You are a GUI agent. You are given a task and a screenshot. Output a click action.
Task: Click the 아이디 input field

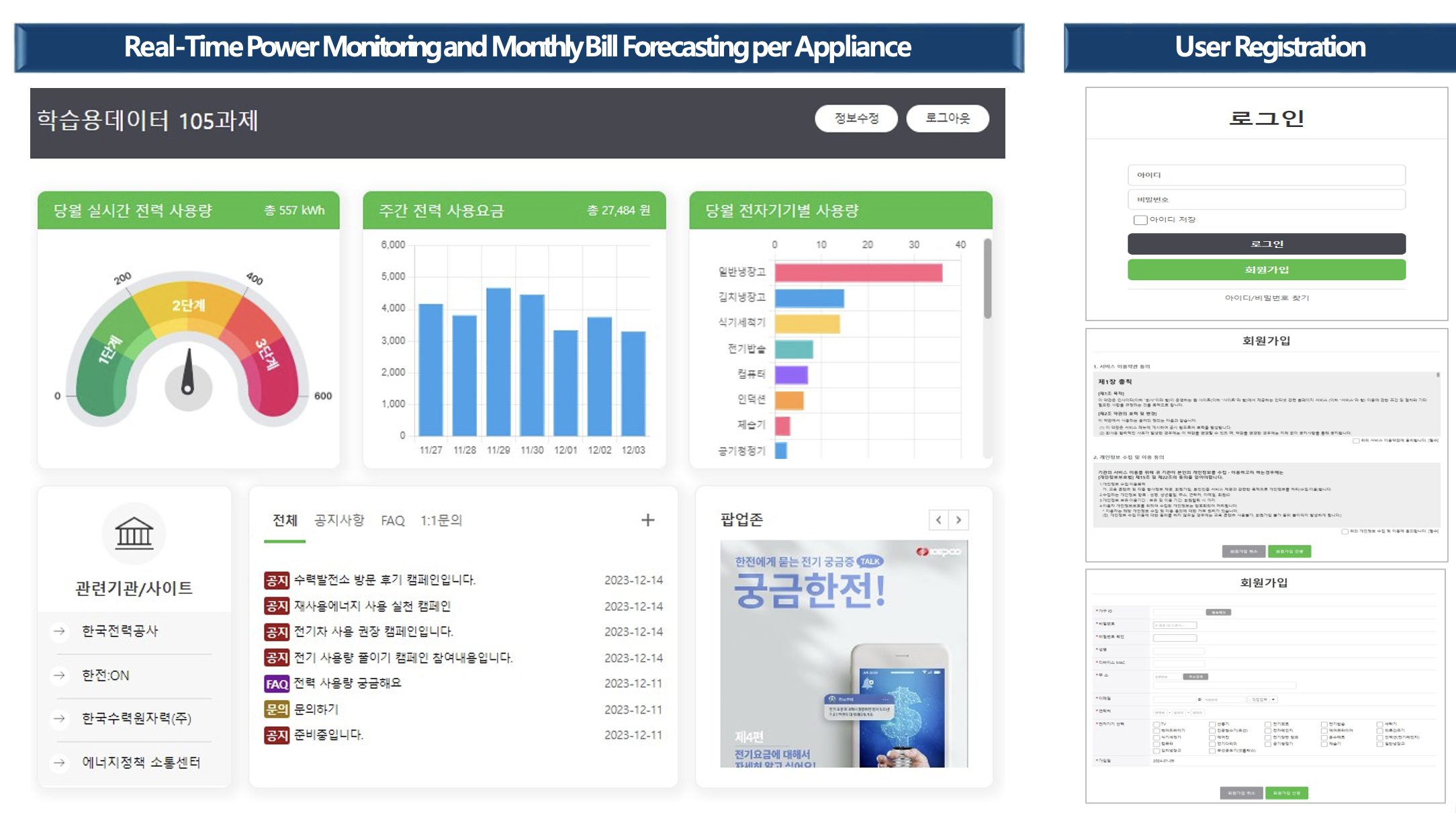pyautogui.click(x=1266, y=175)
